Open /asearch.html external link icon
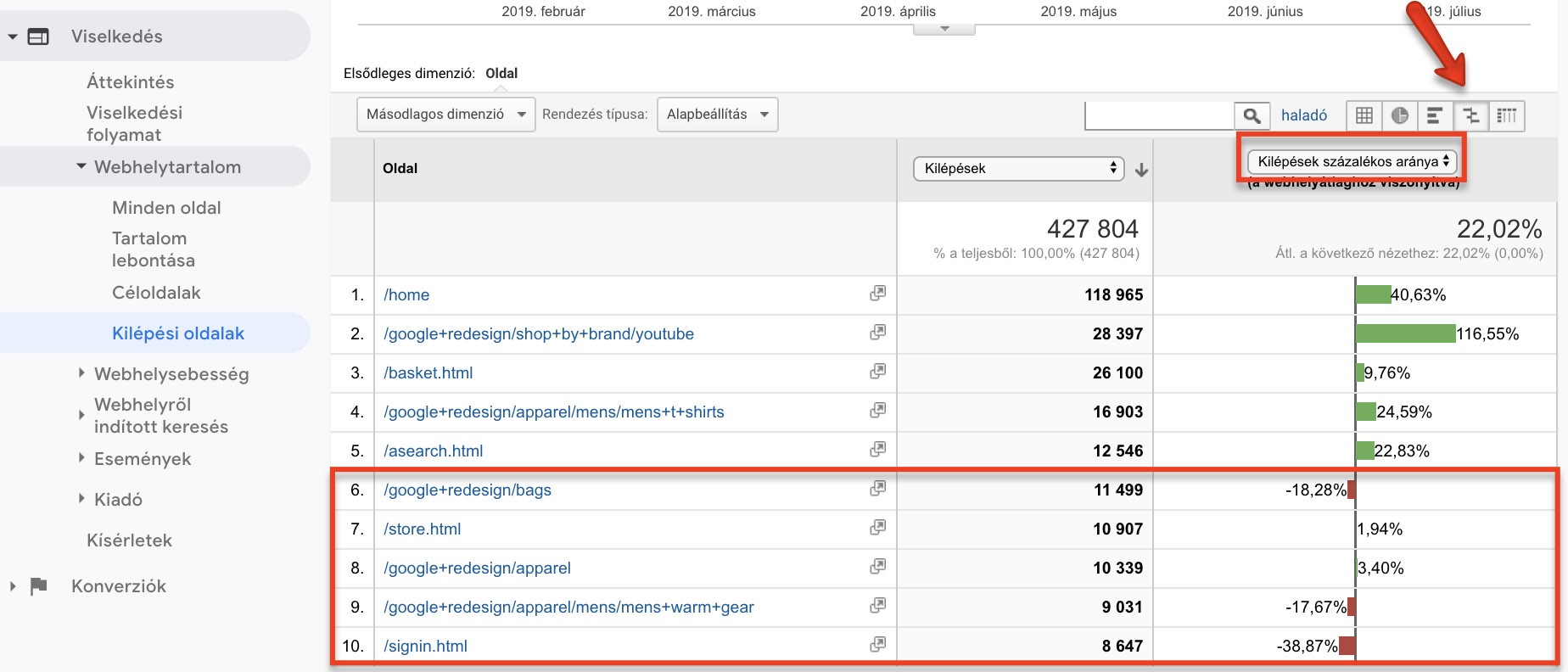Viewport: 1568px width, 672px height. (x=877, y=449)
